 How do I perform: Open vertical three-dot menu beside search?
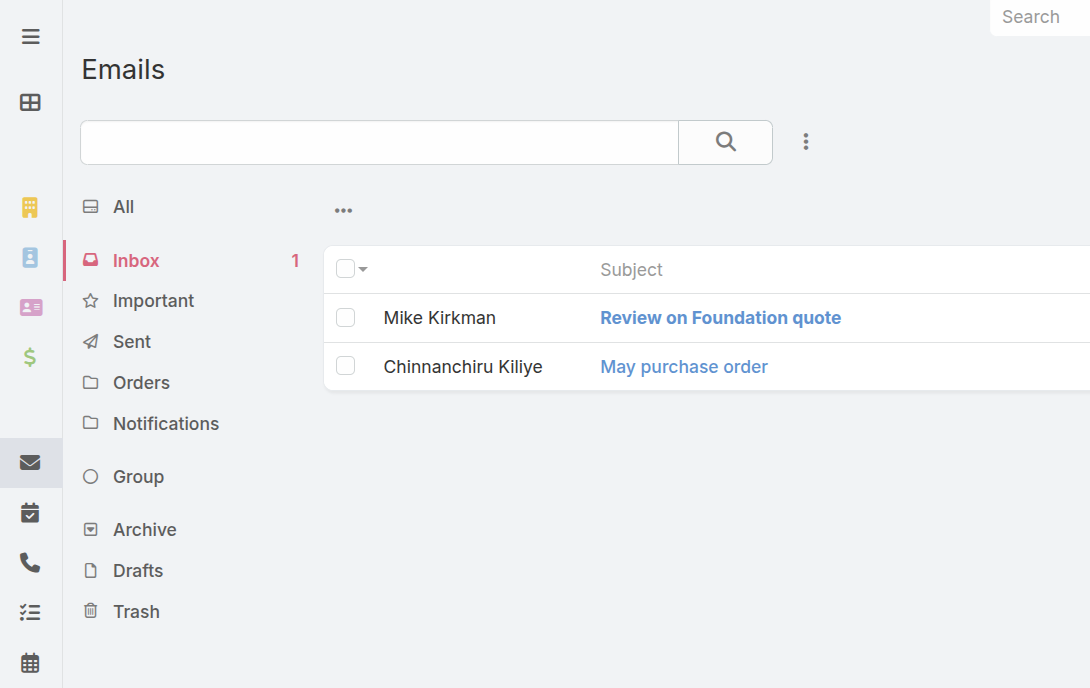coord(806,142)
